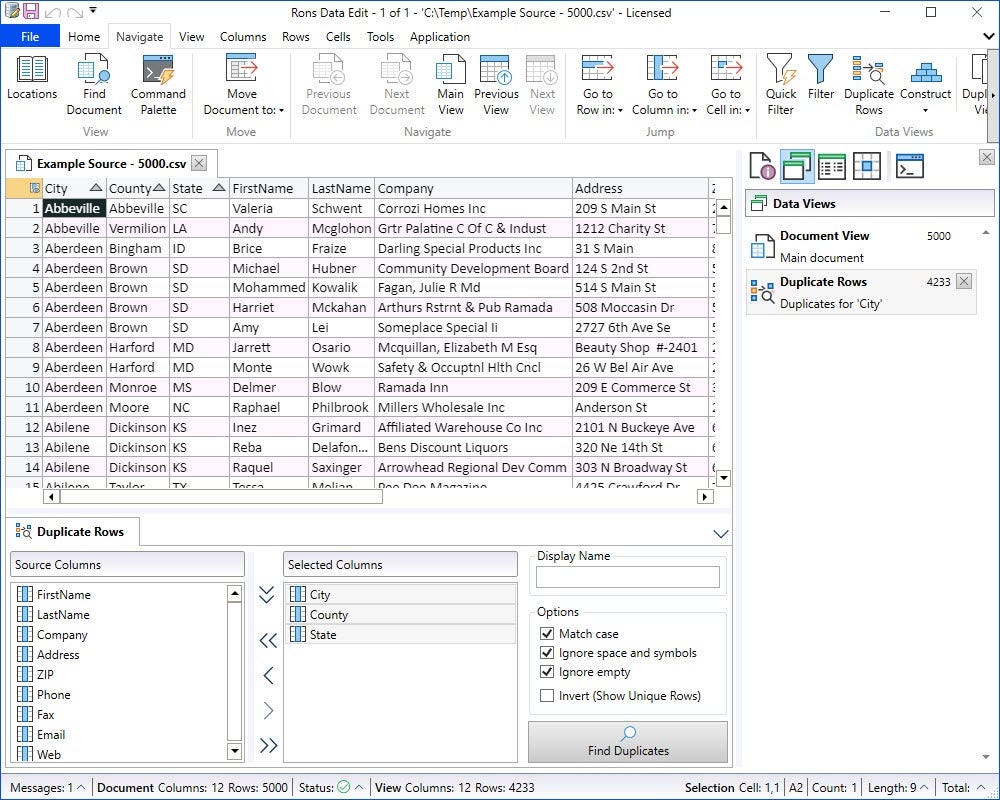Toggle Ignore space and symbols checkbox

coord(547,653)
